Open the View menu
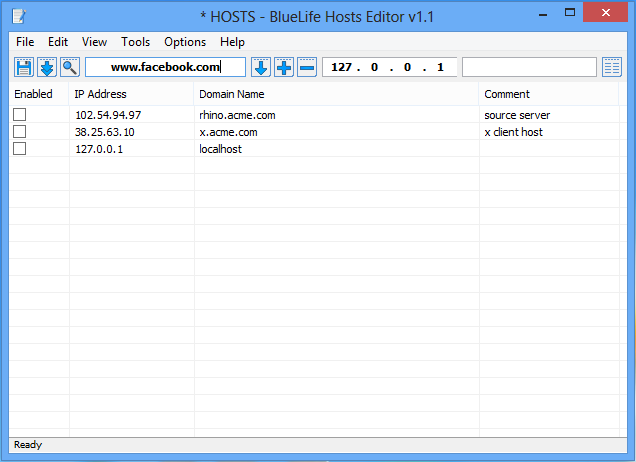Image resolution: width=636 pixels, height=462 pixels. 95,42
